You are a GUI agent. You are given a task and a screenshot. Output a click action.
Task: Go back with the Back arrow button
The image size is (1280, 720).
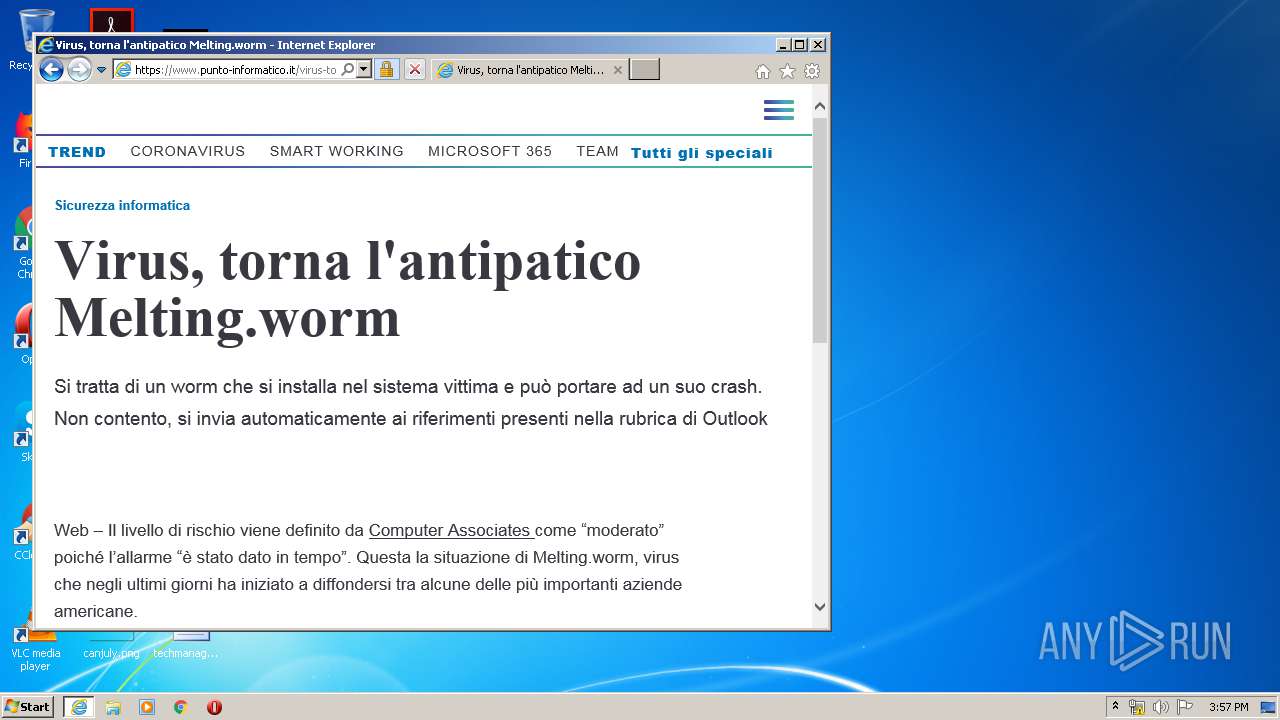point(51,69)
